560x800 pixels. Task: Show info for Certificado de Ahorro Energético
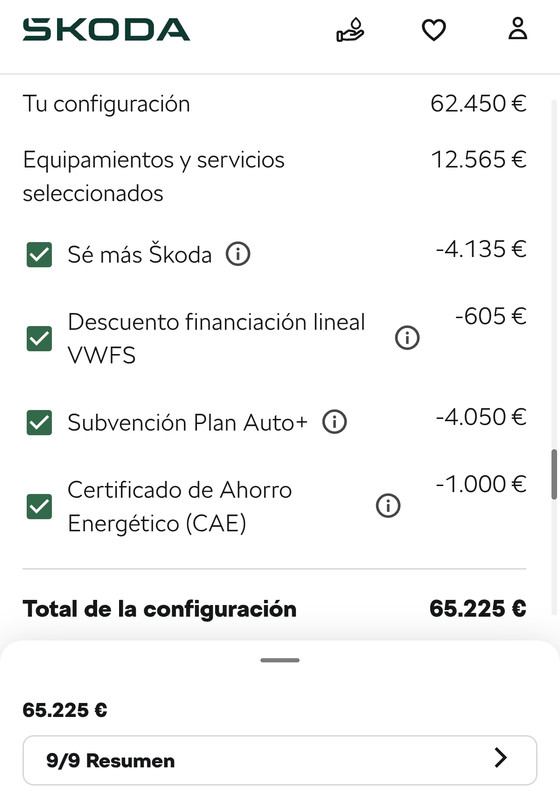click(388, 506)
